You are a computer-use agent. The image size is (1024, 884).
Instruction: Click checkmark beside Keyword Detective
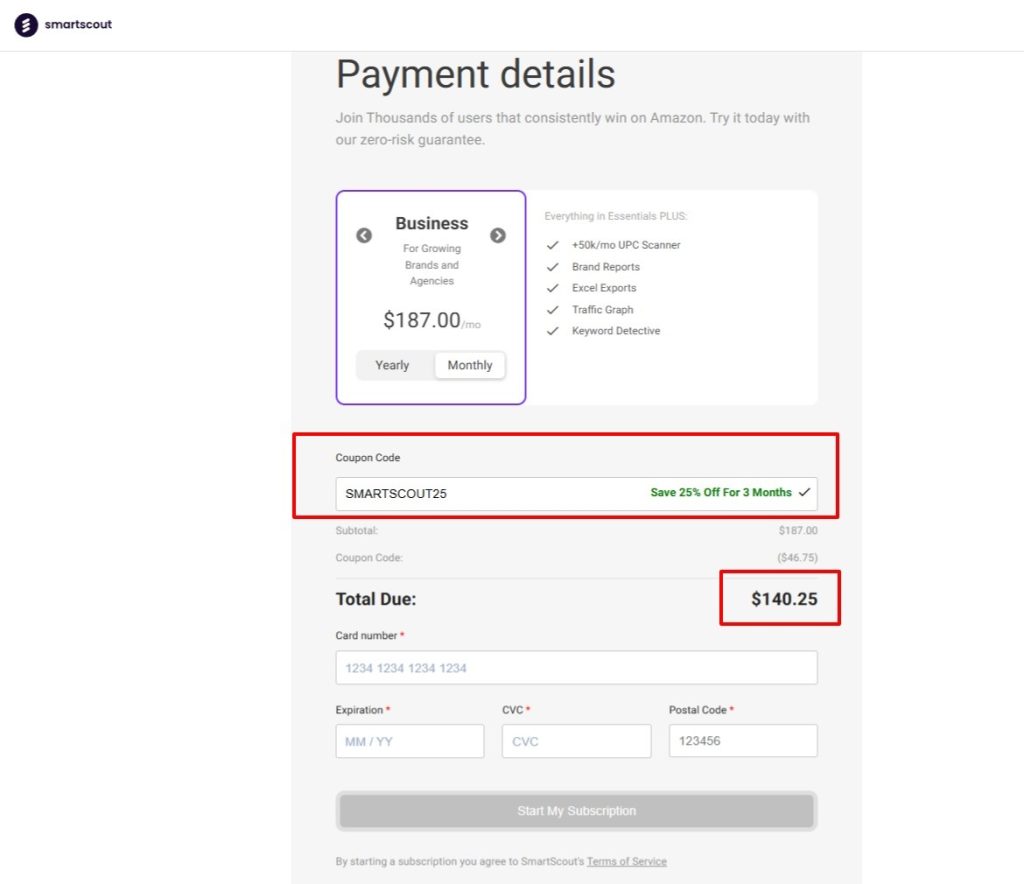(x=553, y=331)
